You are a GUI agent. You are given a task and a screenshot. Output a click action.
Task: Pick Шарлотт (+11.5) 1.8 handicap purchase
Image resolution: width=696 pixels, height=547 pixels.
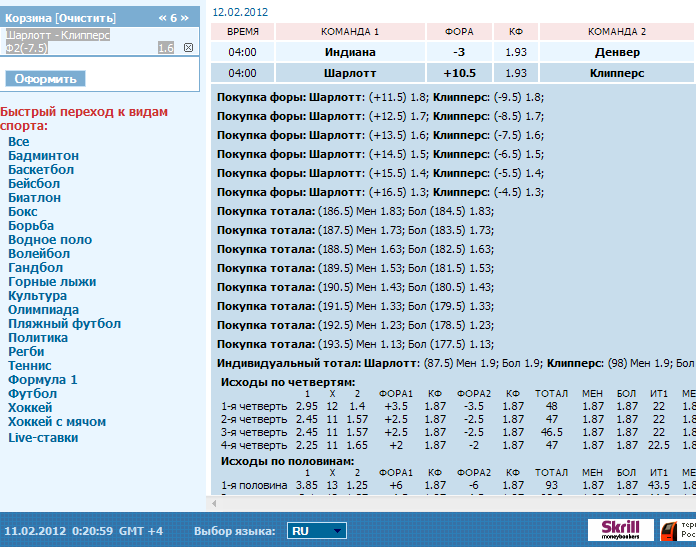coord(399,97)
